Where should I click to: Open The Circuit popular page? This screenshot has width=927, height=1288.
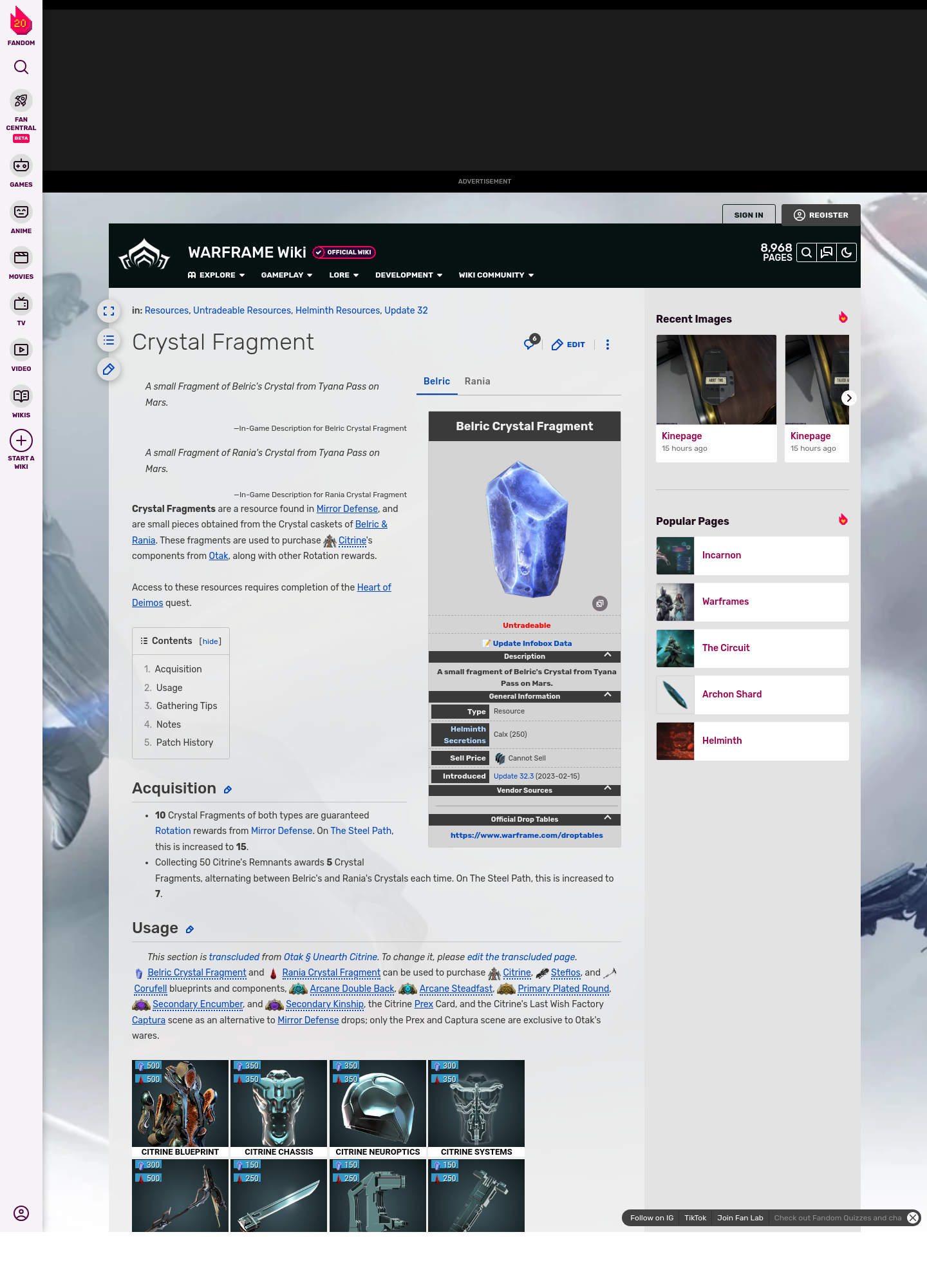pos(753,648)
